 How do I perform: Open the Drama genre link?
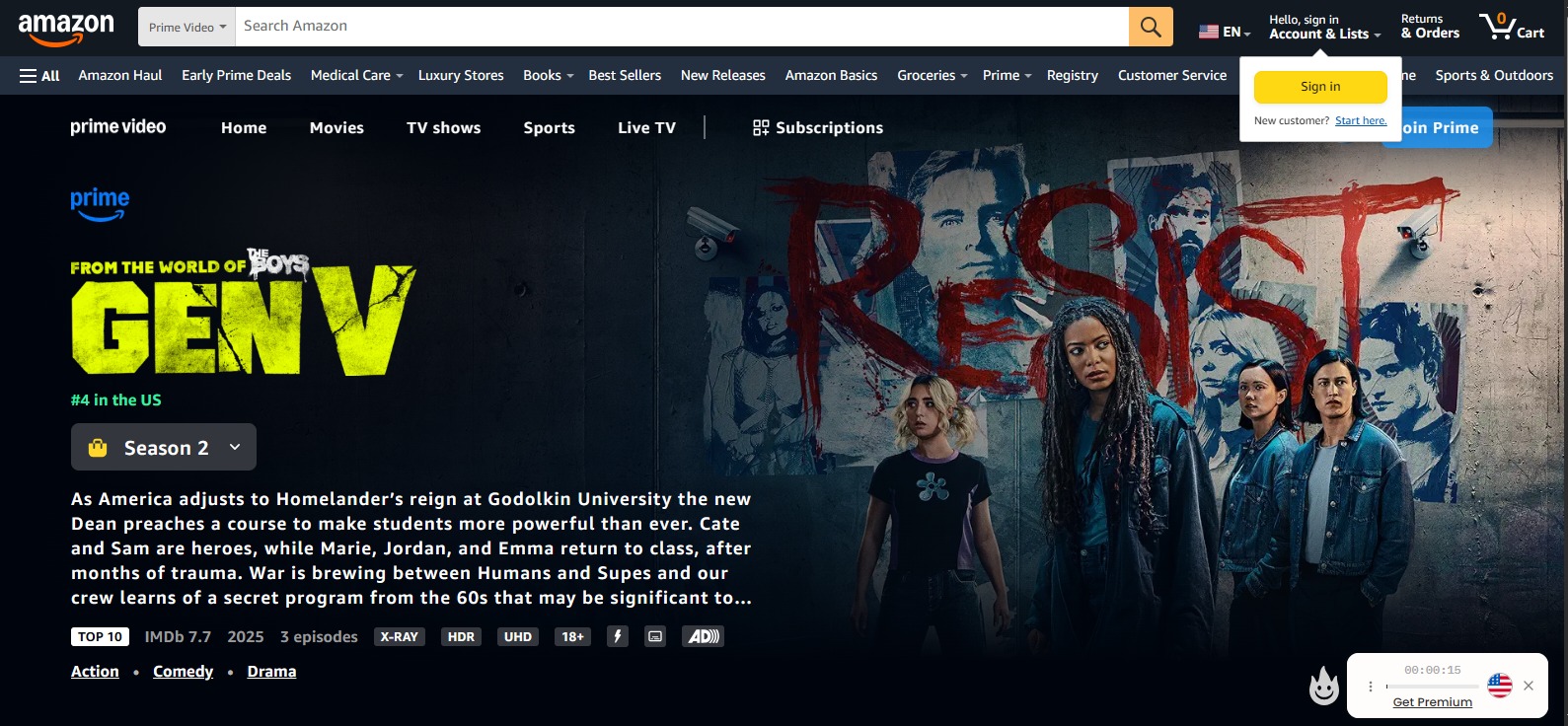point(271,672)
